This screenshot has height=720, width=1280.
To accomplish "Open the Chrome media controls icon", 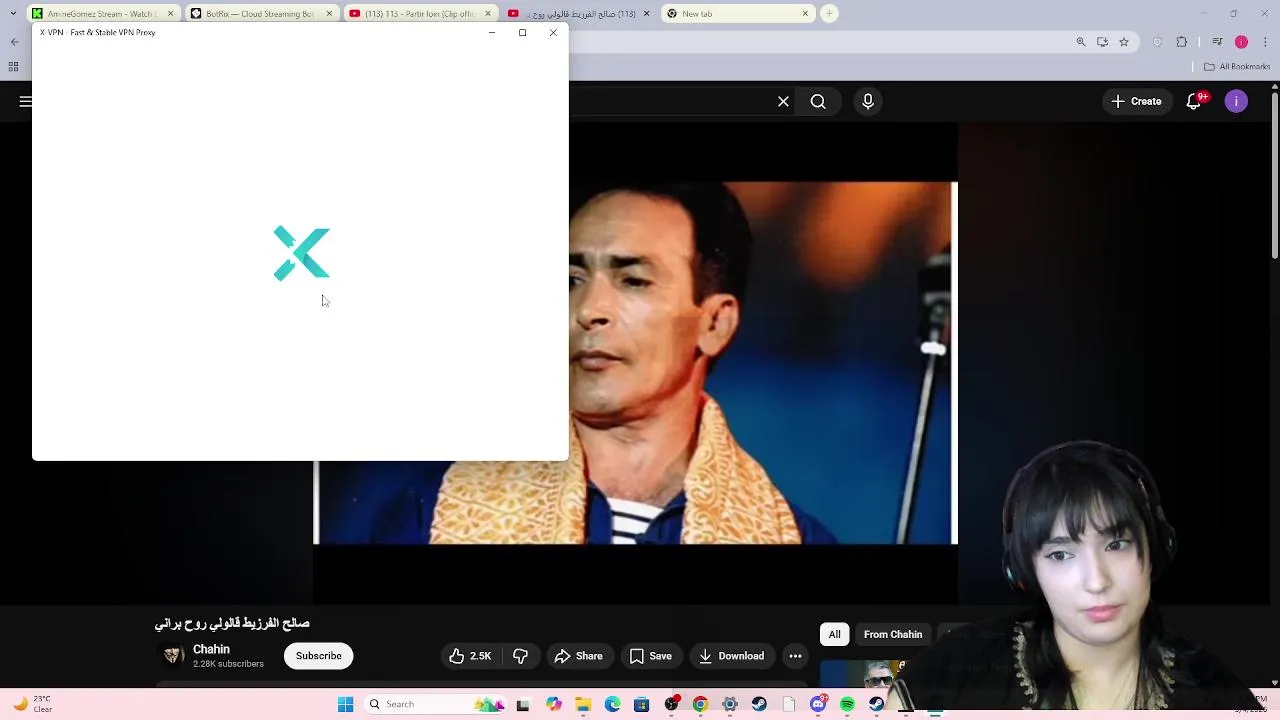I will (x=1217, y=42).
